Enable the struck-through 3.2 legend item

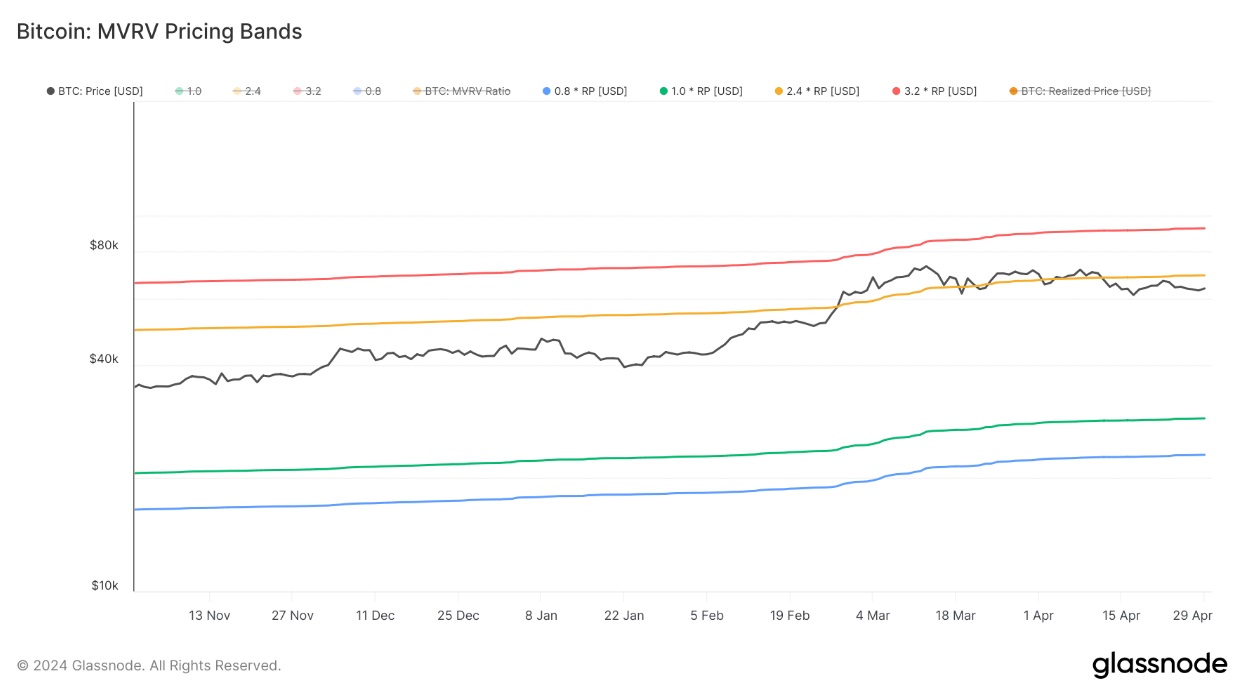pos(312,91)
